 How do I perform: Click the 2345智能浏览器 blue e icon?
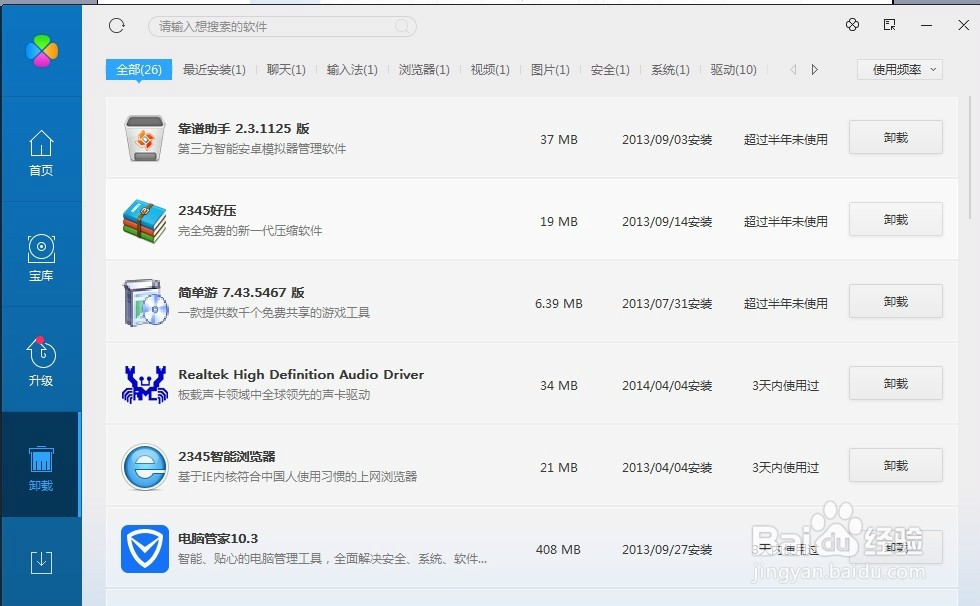[x=145, y=467]
